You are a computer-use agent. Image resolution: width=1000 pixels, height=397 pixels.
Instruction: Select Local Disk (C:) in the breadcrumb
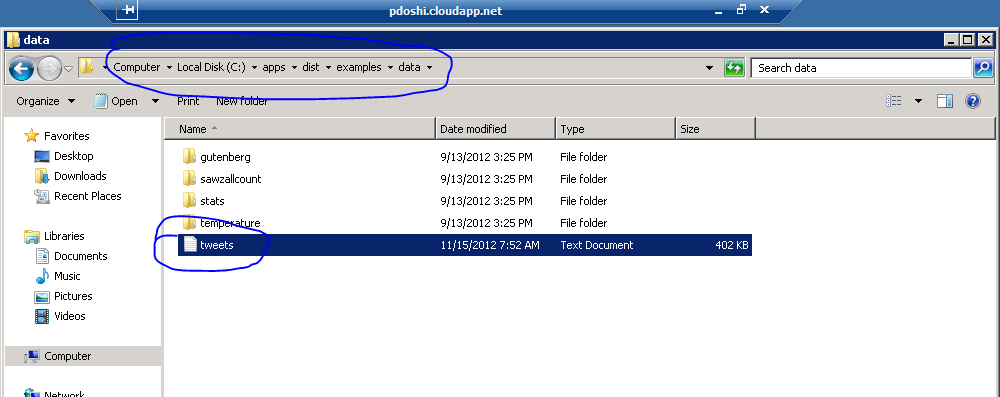[x=211, y=67]
